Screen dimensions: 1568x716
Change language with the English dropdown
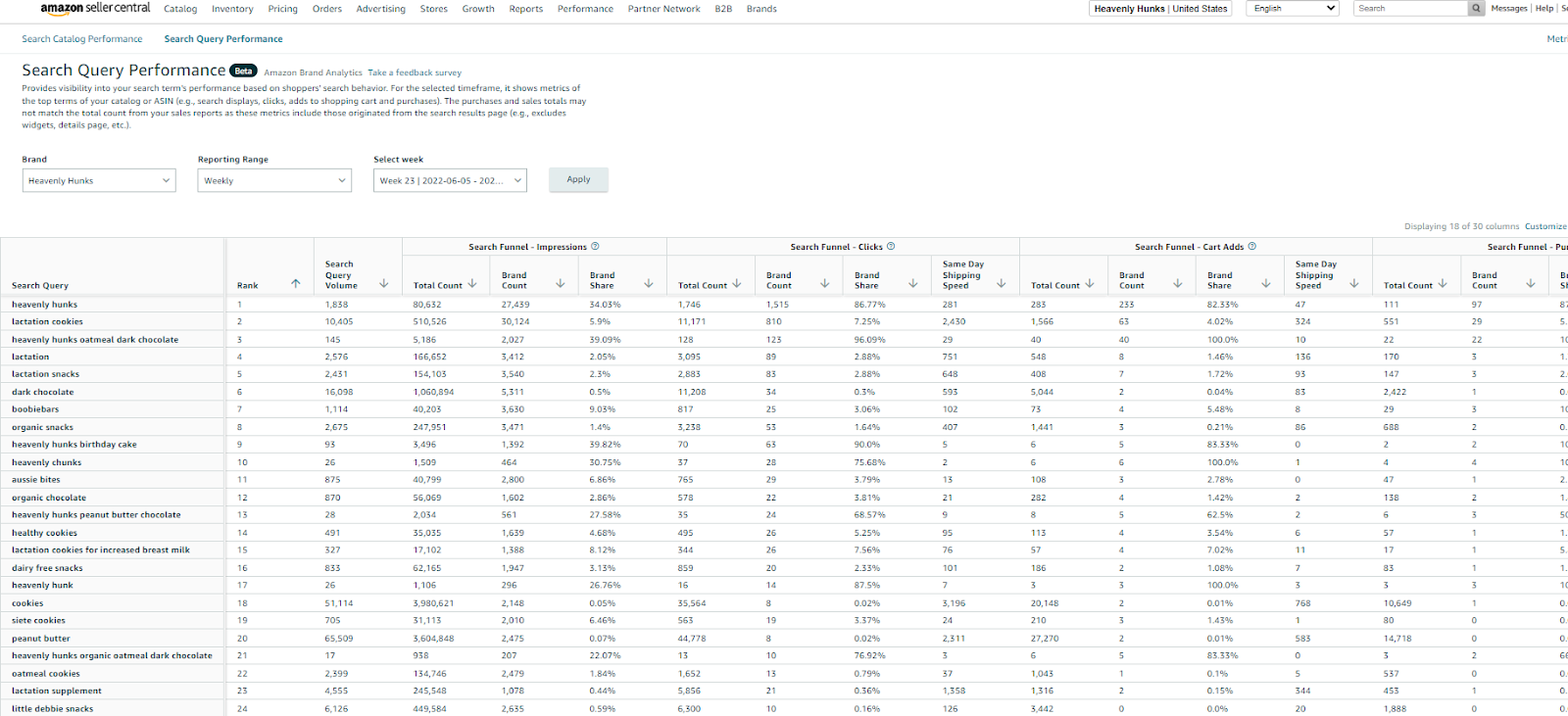click(x=1293, y=8)
